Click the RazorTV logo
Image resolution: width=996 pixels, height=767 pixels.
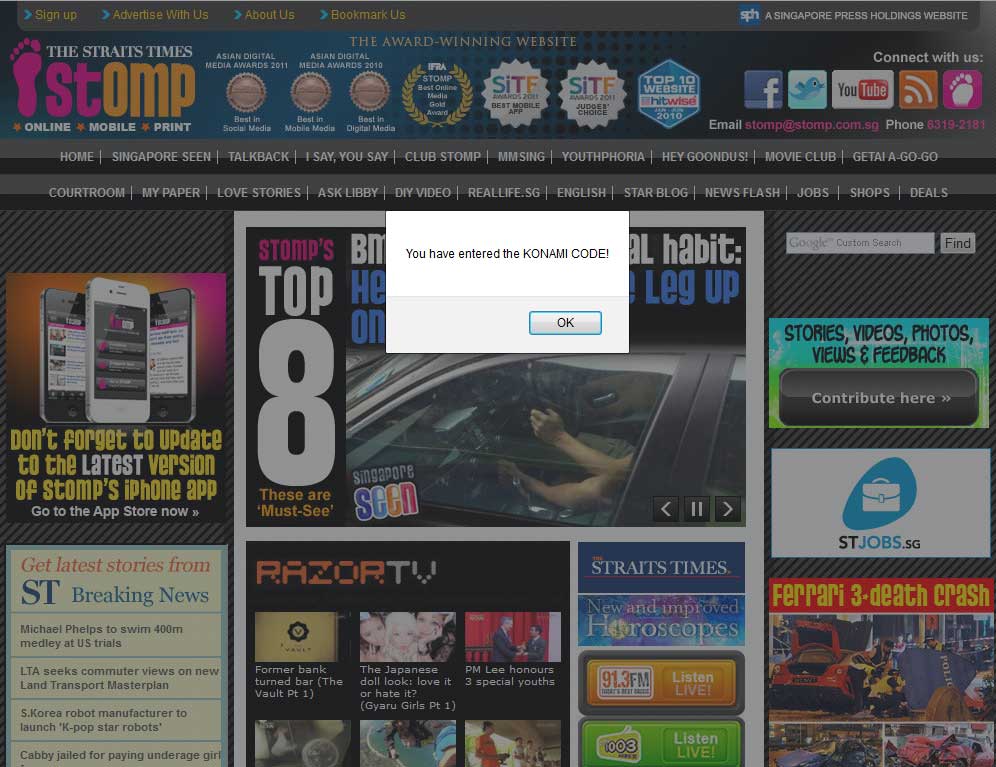346,572
